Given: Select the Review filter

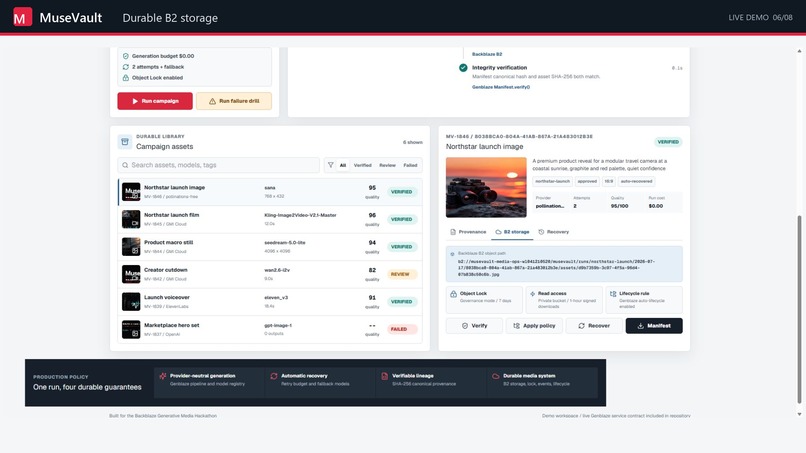Looking at the screenshot, I should (x=388, y=165).
